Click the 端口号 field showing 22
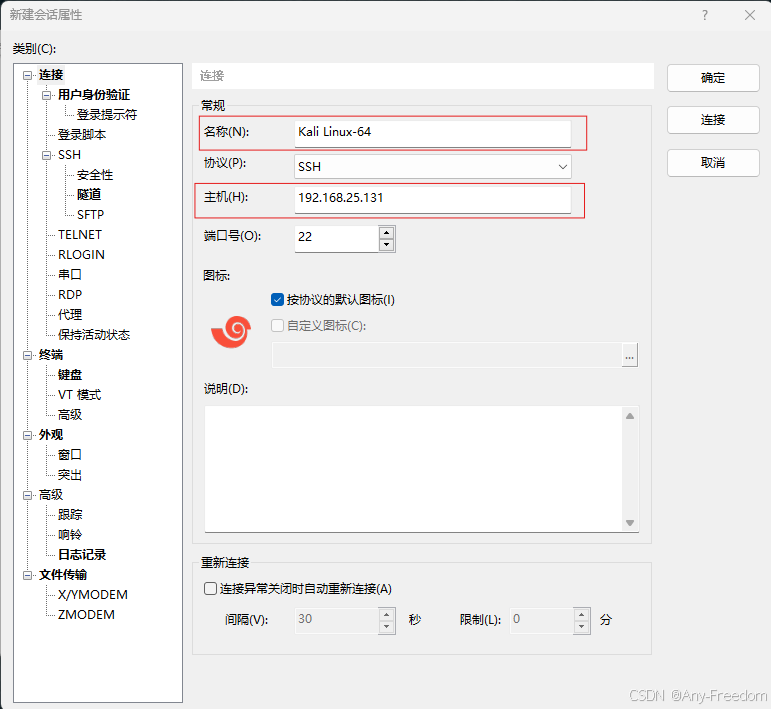771x709 pixels. pos(336,238)
